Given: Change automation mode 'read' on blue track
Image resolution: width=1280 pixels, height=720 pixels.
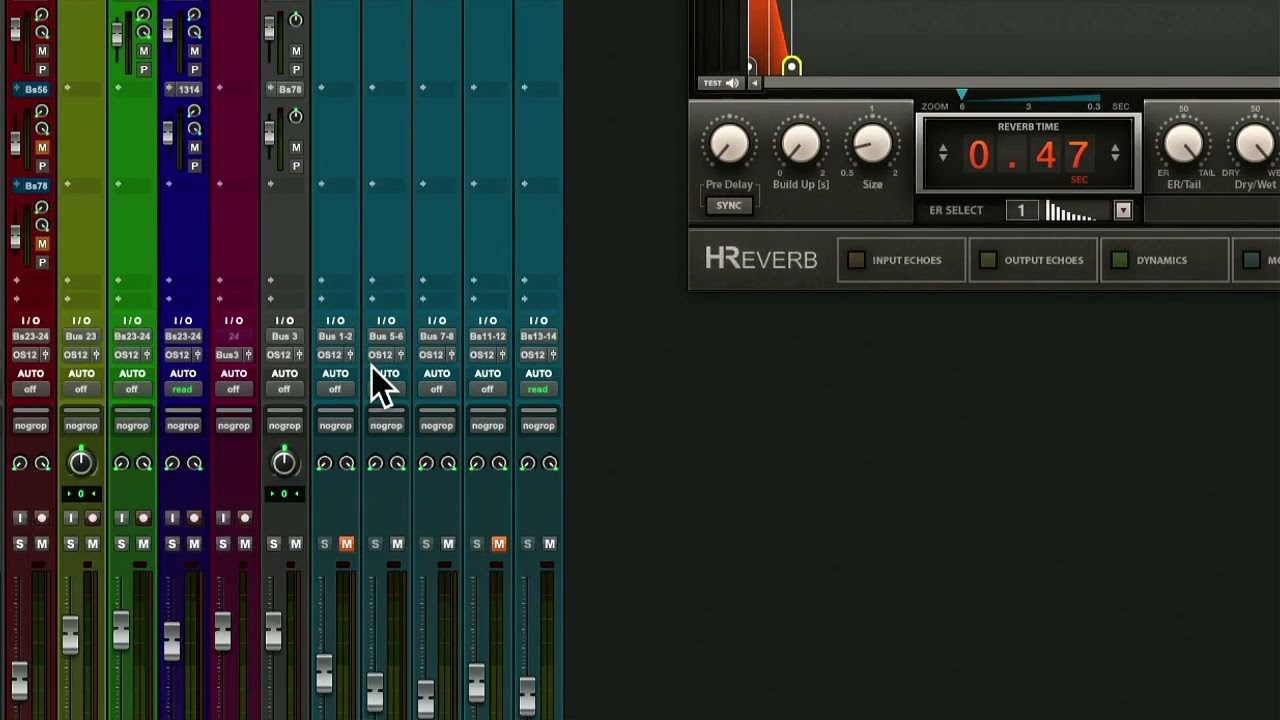Looking at the screenshot, I should point(183,390).
